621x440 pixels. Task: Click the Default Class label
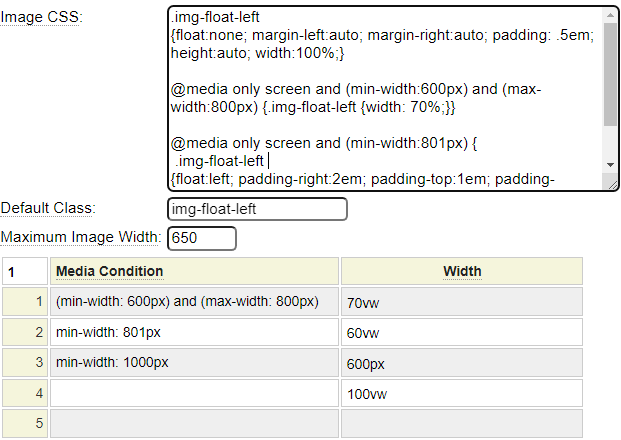coord(47,208)
